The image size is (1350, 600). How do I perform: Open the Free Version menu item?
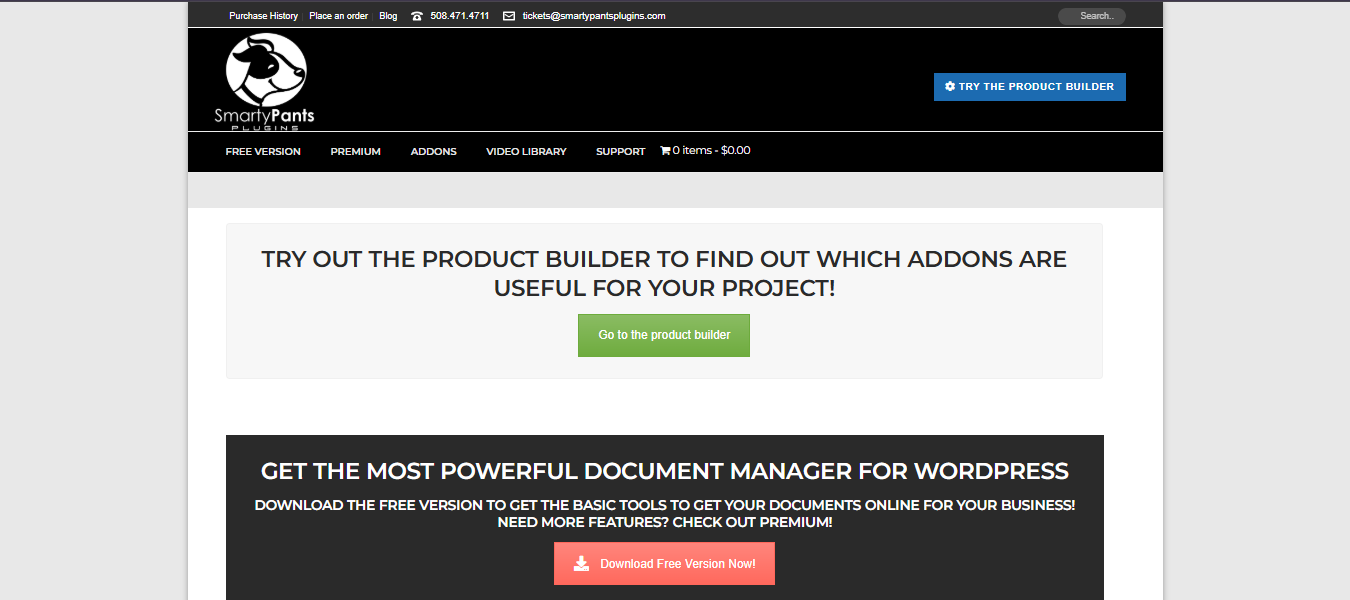click(263, 152)
